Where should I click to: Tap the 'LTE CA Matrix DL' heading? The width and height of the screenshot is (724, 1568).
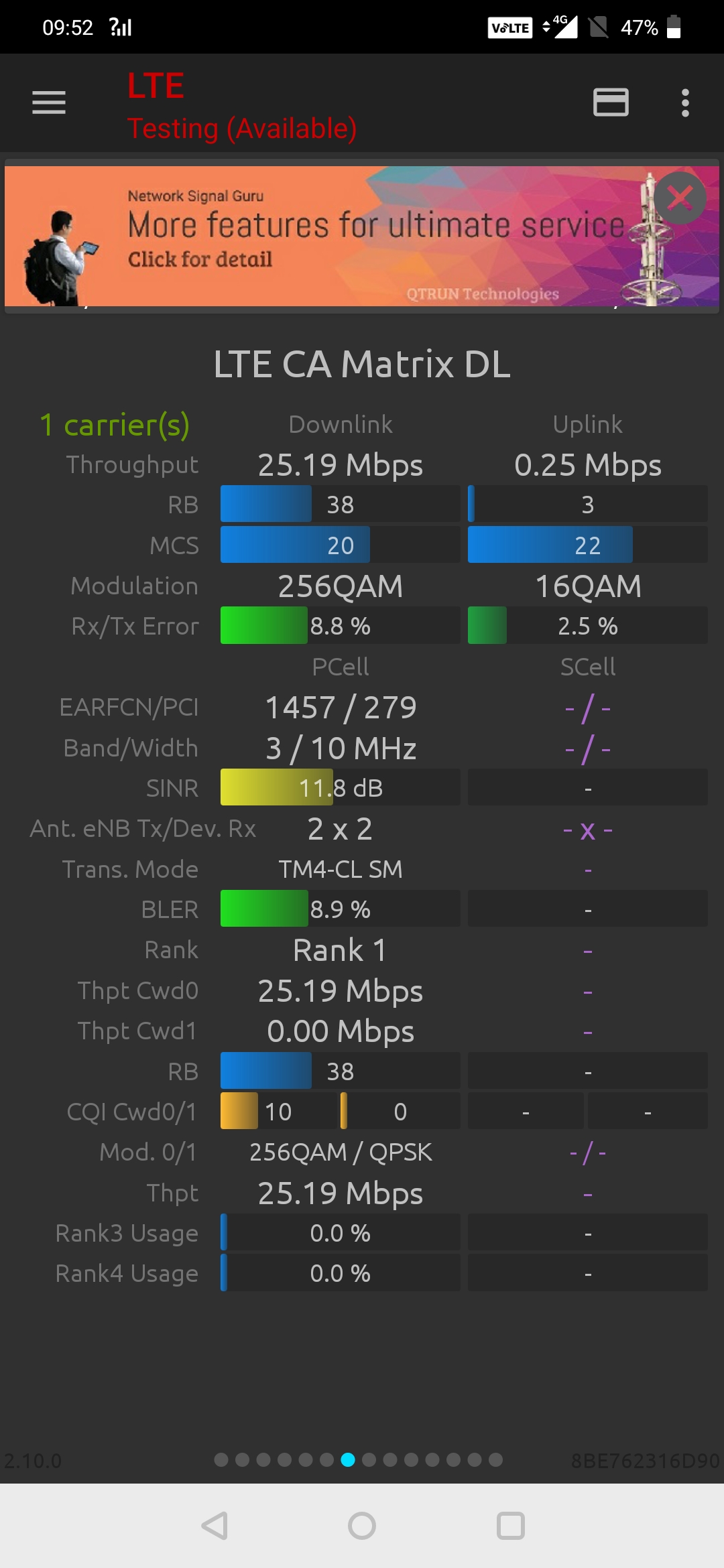pos(362,364)
